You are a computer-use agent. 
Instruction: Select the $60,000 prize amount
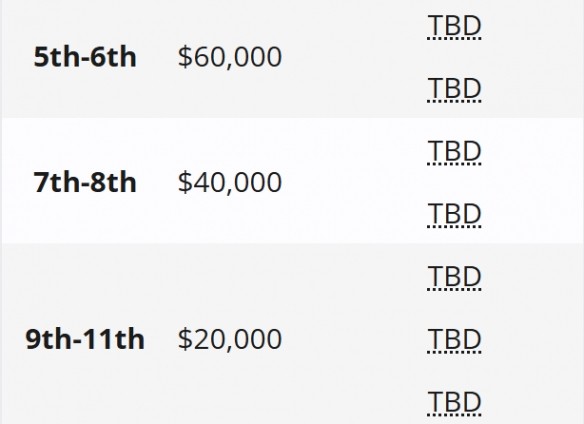point(230,57)
